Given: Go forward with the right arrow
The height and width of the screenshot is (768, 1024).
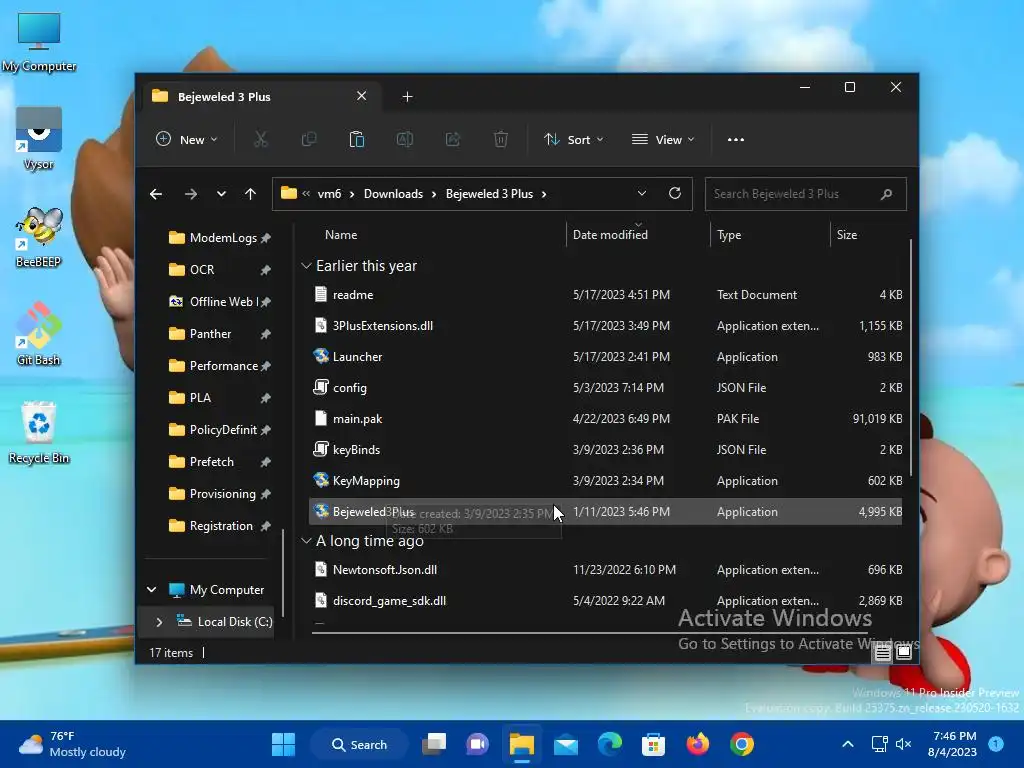Looking at the screenshot, I should click(190, 194).
